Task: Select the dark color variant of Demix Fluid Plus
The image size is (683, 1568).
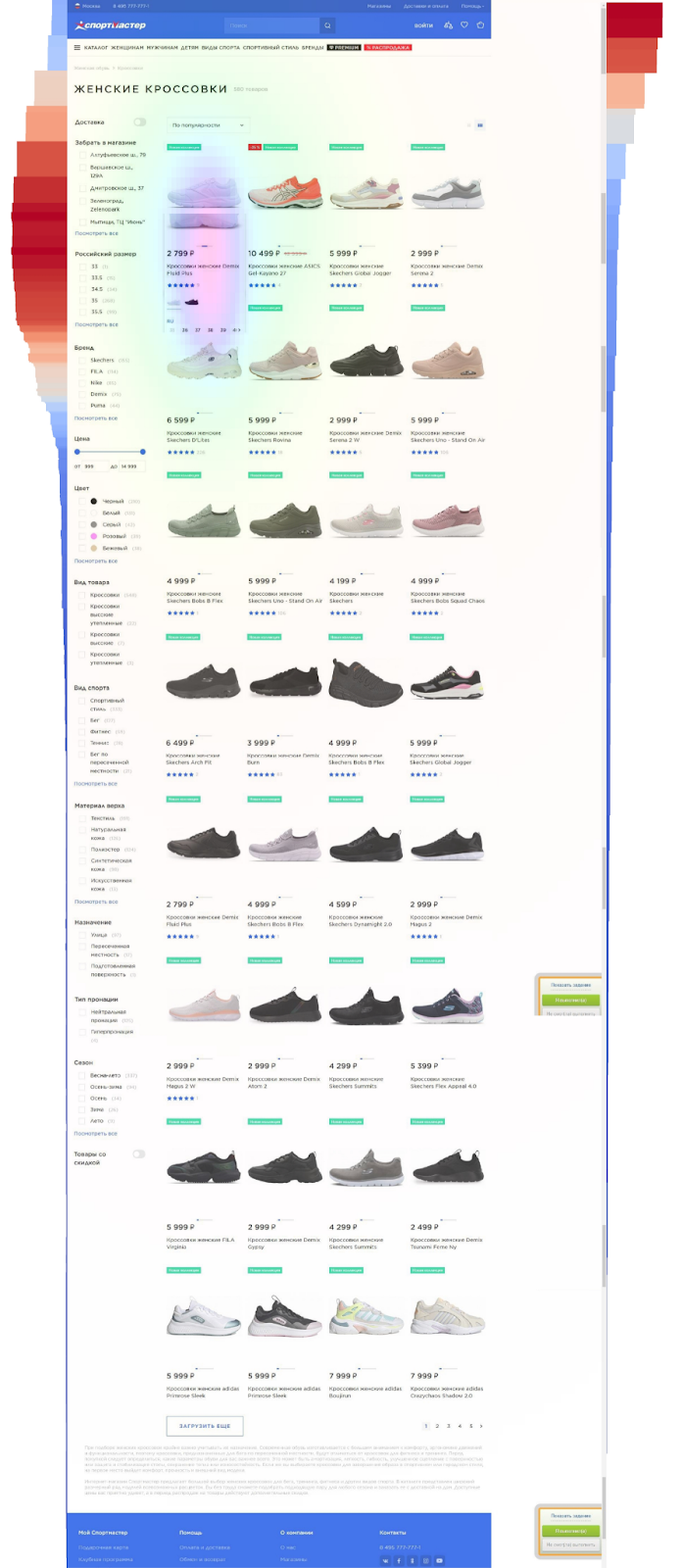Action: point(192,302)
